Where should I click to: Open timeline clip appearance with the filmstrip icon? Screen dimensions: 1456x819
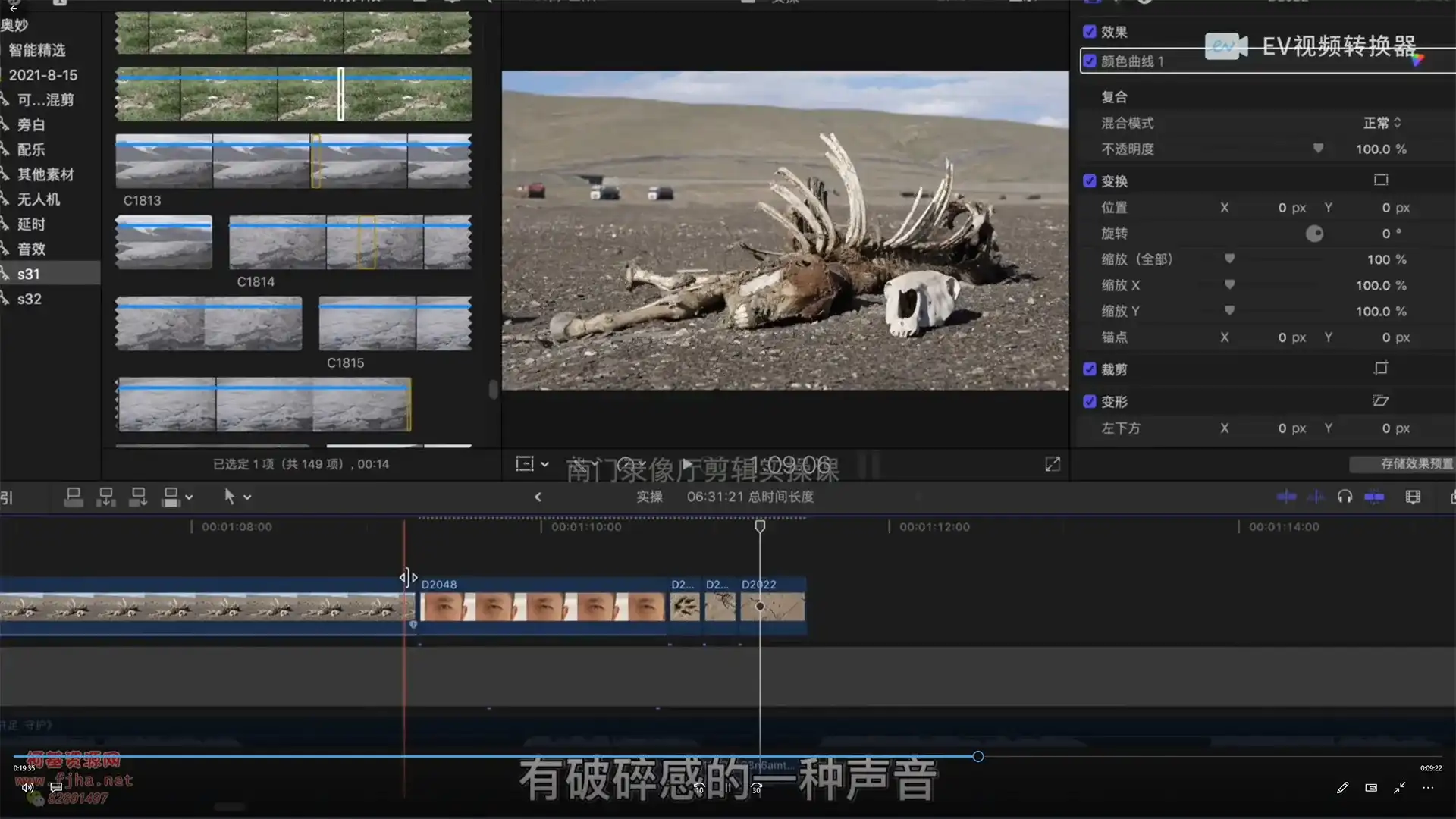[x=1412, y=497]
